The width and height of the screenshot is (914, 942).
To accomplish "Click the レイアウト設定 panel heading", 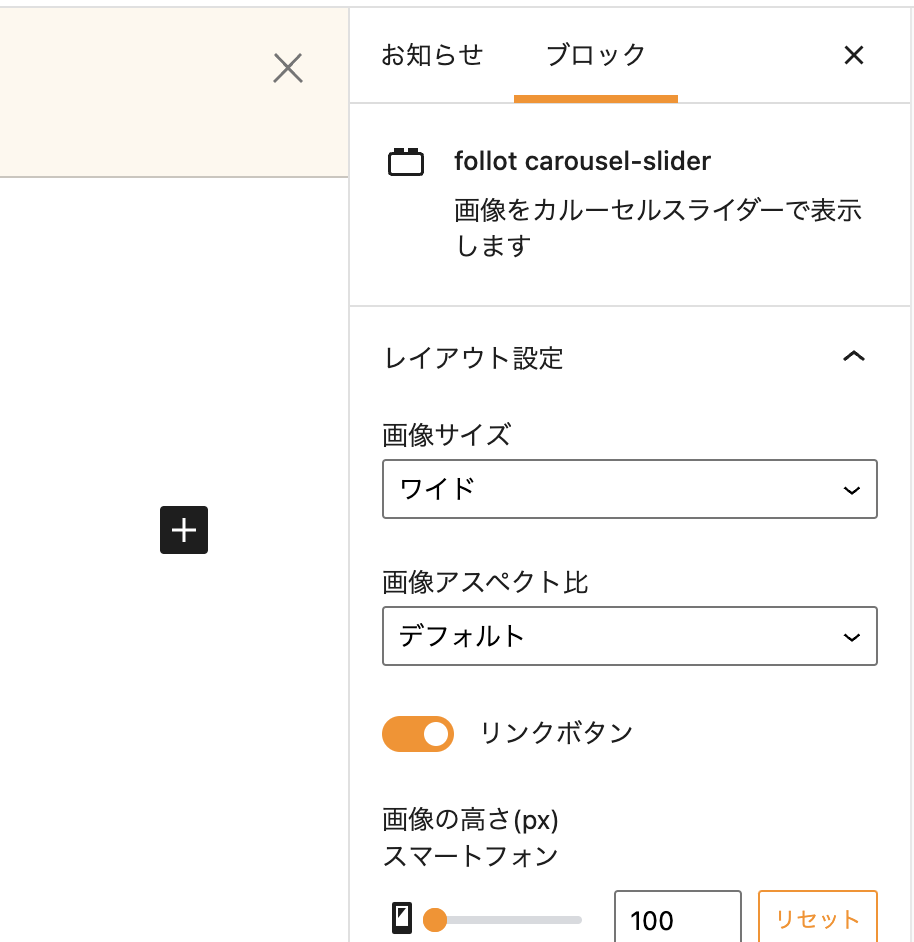I will click(474, 358).
